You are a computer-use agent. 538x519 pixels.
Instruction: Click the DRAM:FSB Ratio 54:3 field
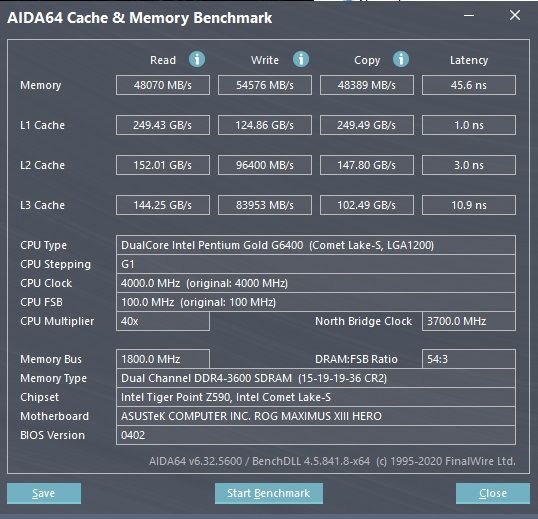[x=469, y=359]
